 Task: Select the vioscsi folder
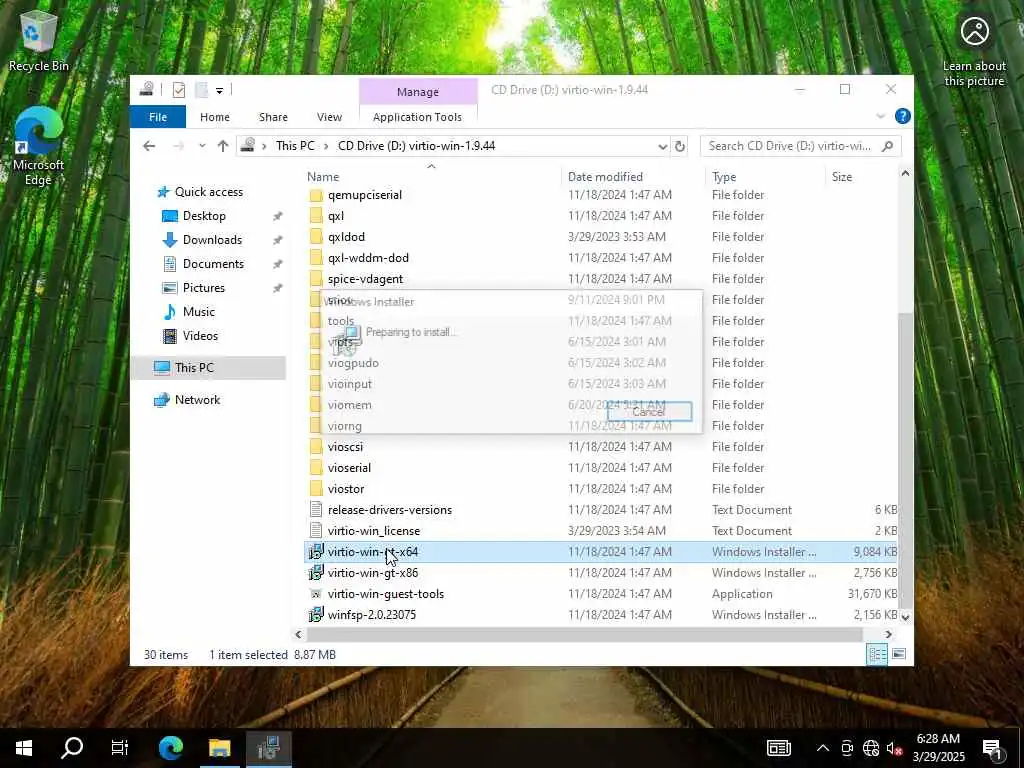(x=345, y=447)
